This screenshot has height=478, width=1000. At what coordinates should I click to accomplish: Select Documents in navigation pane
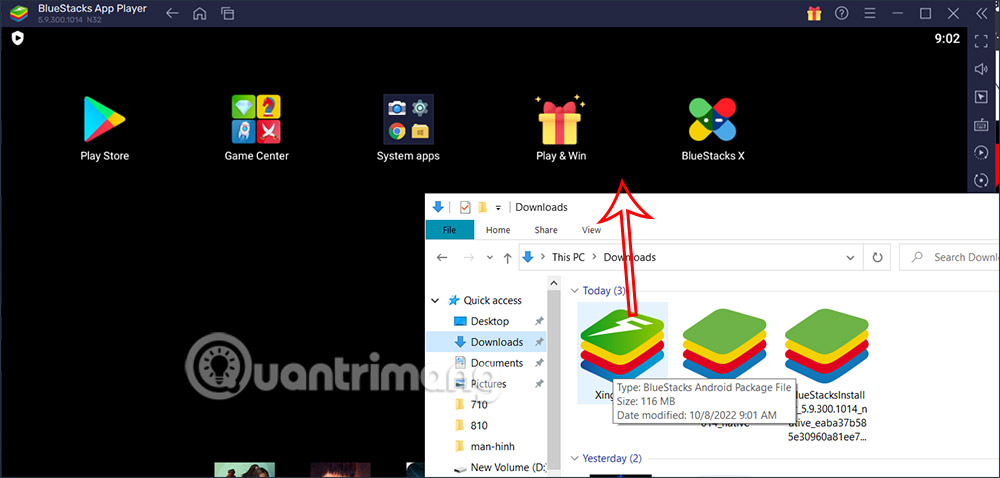click(x=497, y=363)
